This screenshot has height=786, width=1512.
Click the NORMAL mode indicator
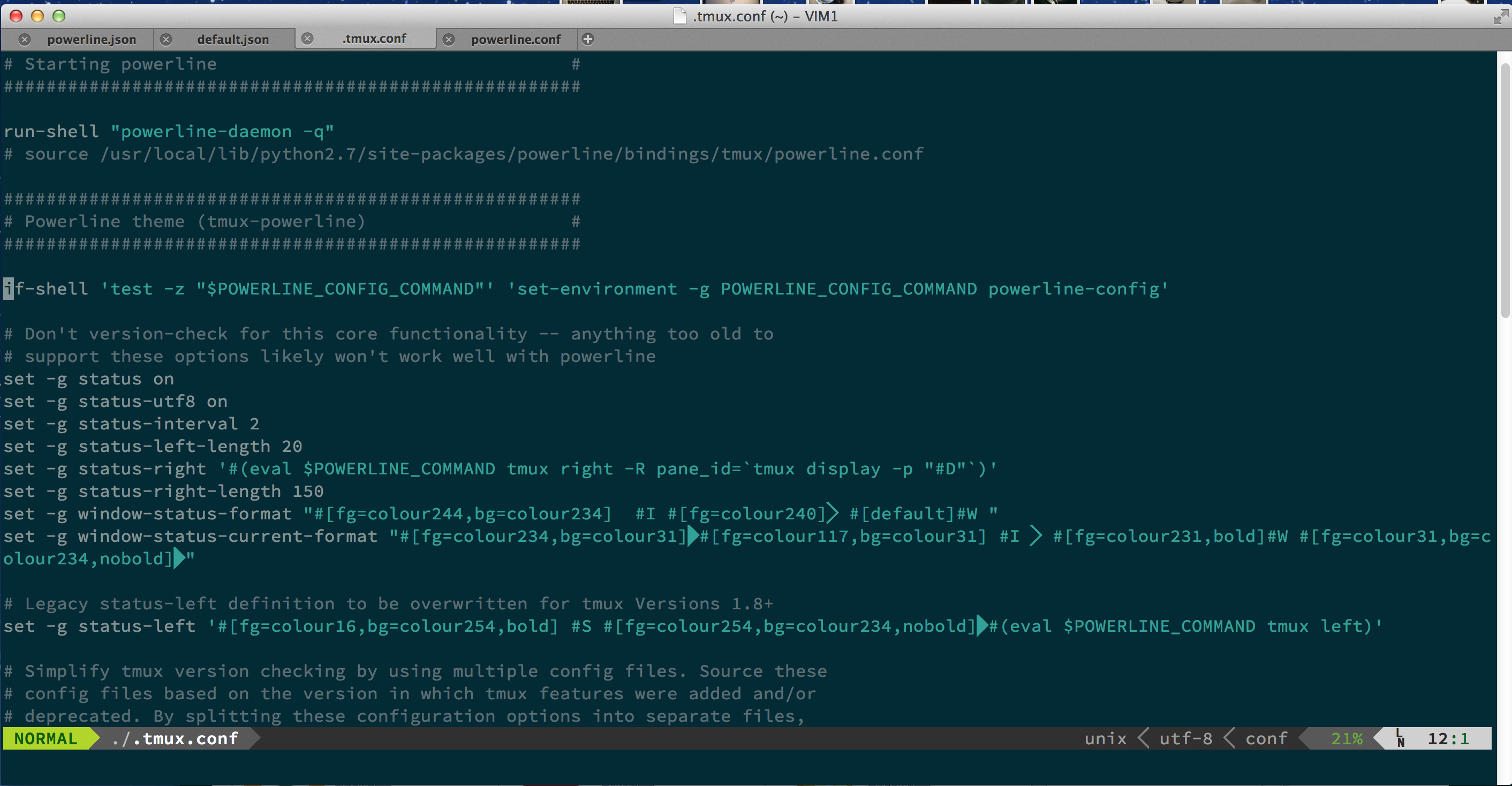[46, 738]
